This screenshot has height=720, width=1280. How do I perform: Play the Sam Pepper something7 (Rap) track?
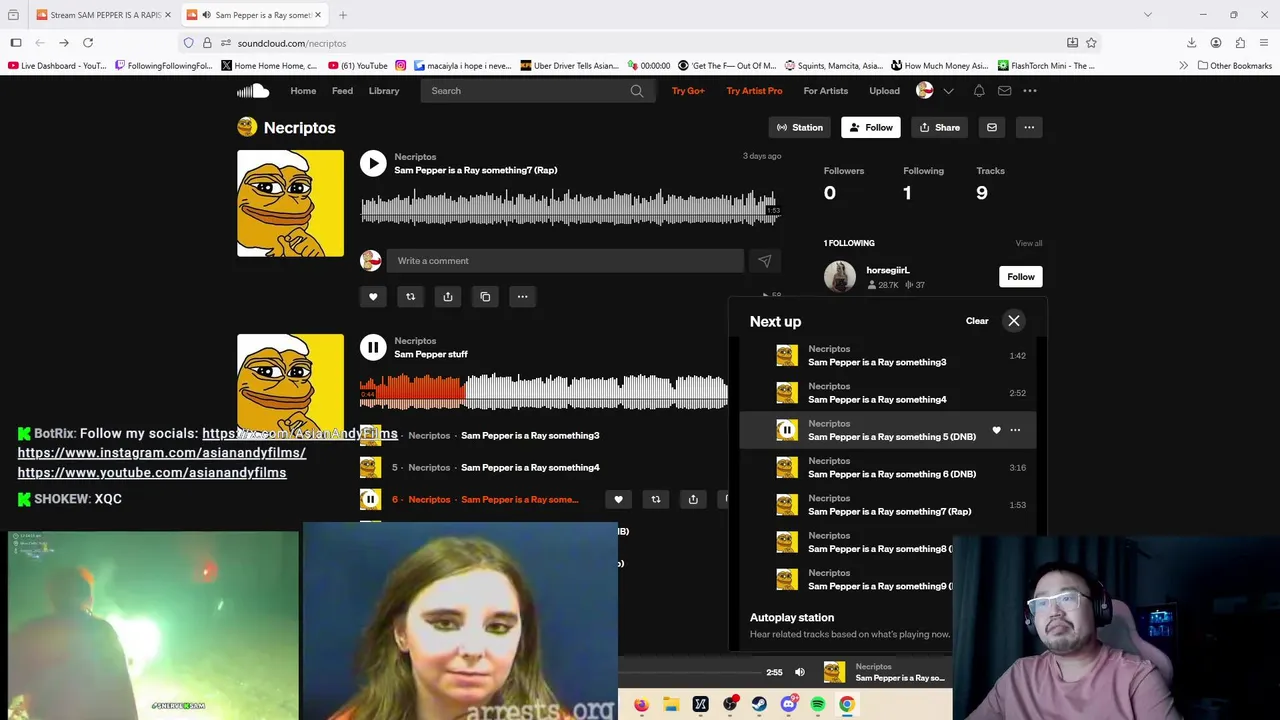point(373,164)
